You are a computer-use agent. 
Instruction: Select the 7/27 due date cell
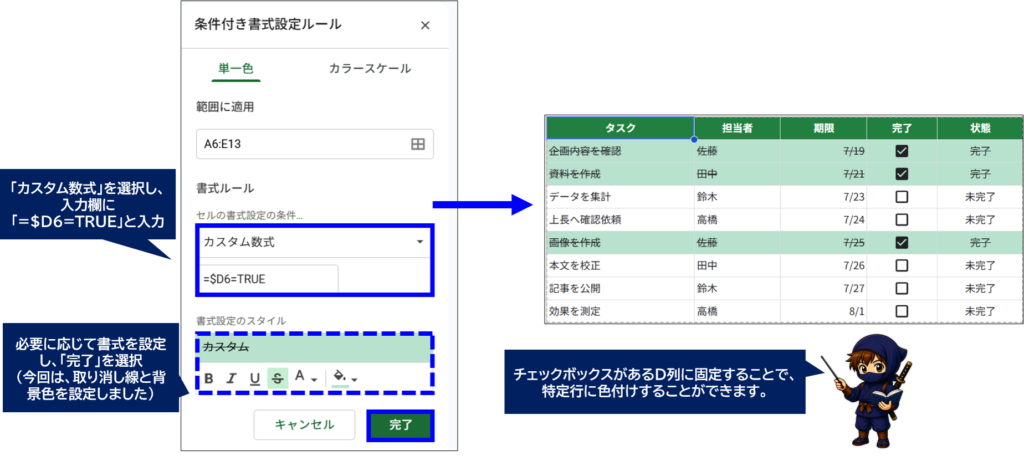click(824, 288)
